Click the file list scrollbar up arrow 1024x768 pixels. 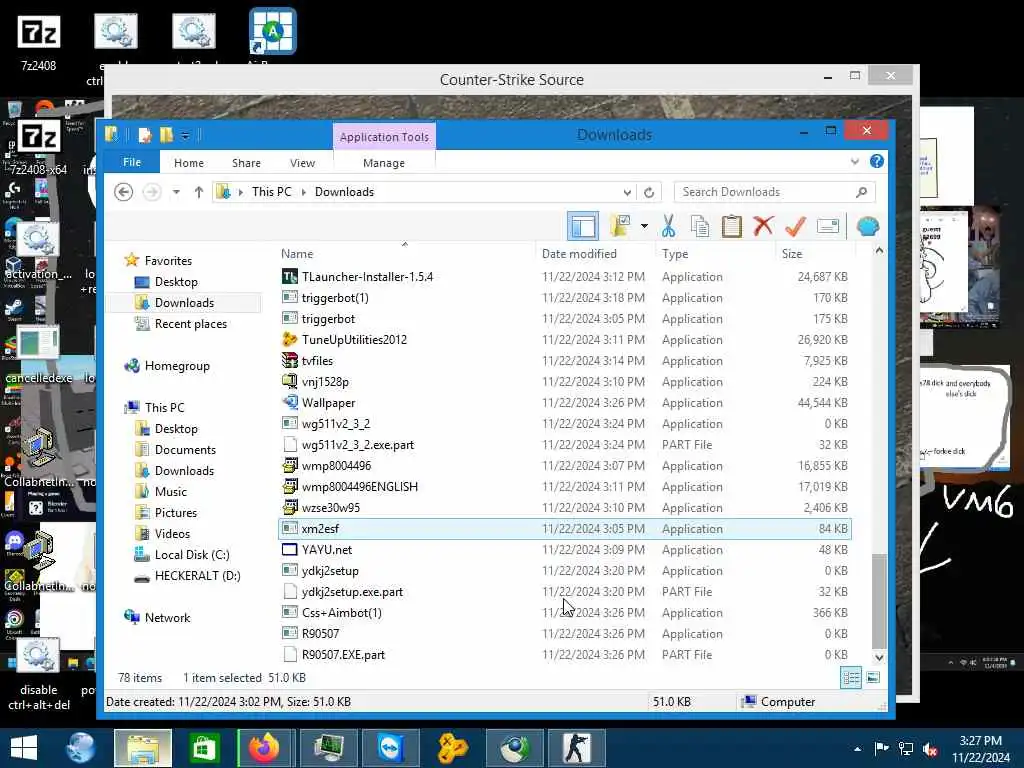(879, 251)
